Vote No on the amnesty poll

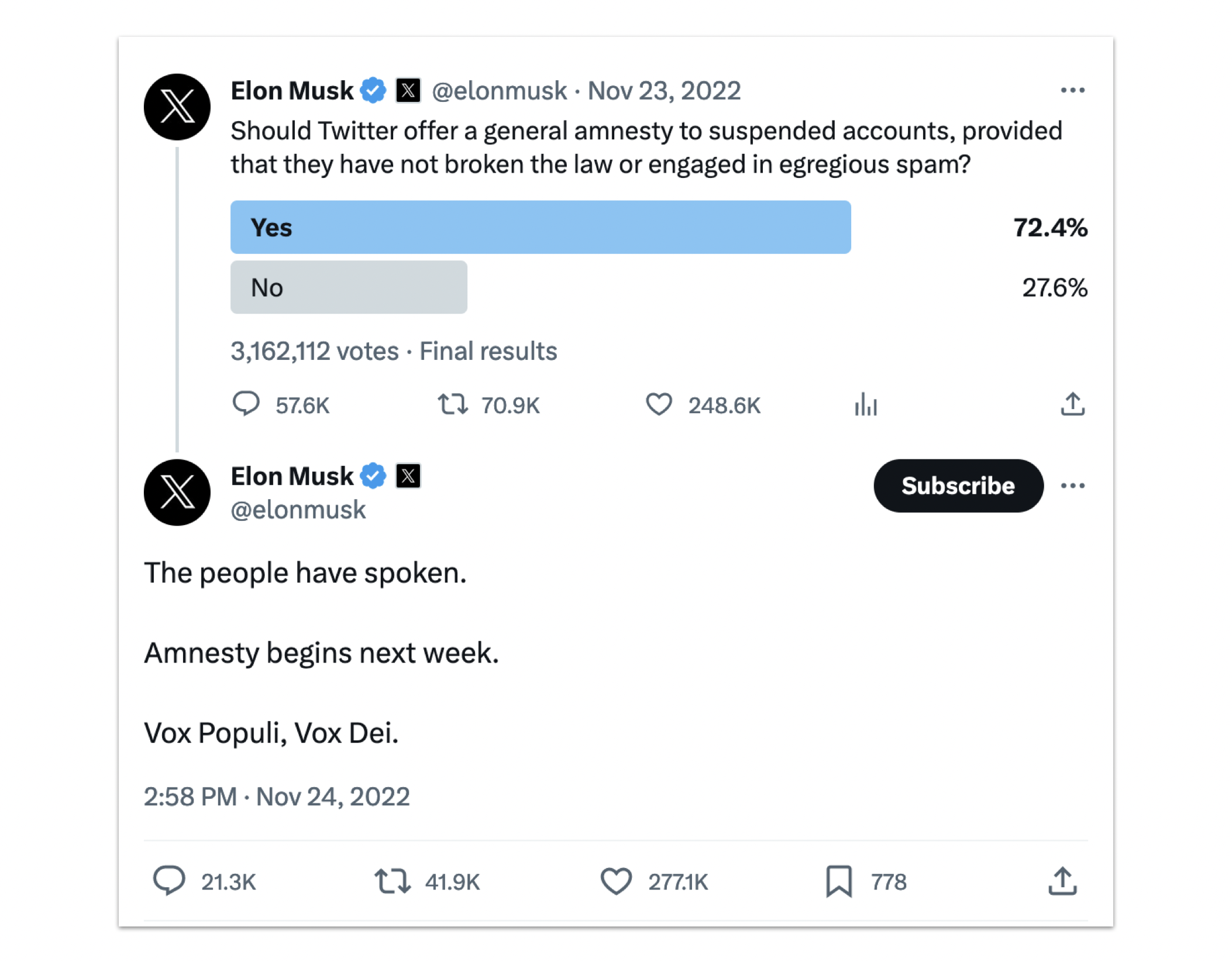click(349, 287)
